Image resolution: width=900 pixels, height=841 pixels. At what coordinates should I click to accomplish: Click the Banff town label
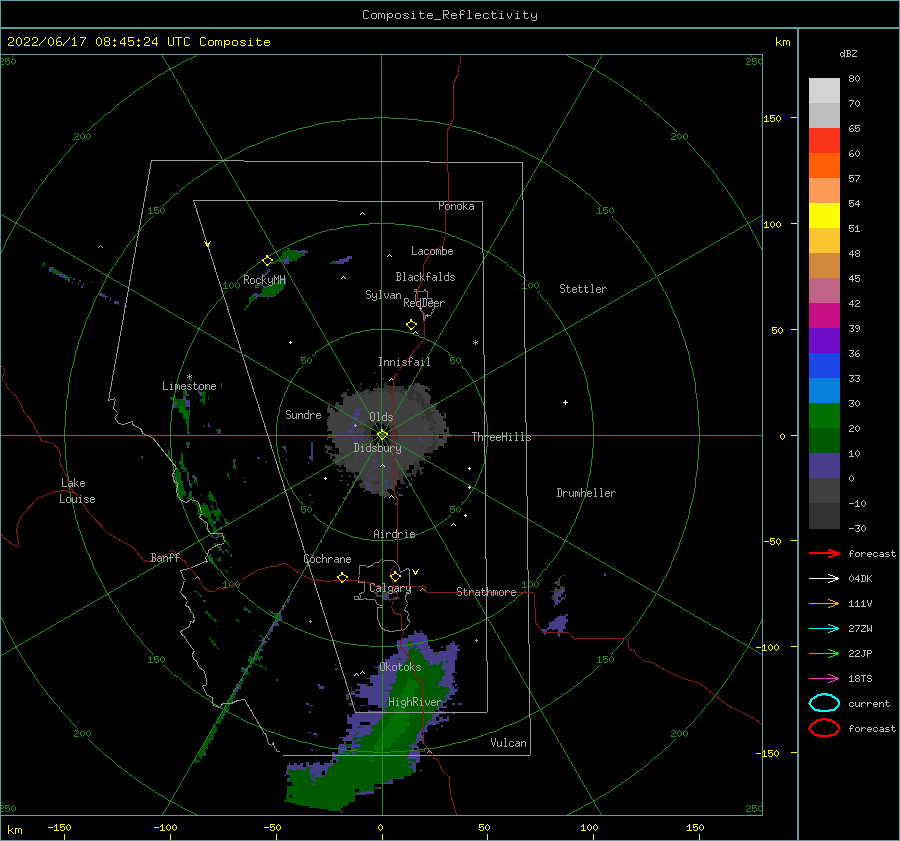point(165,558)
